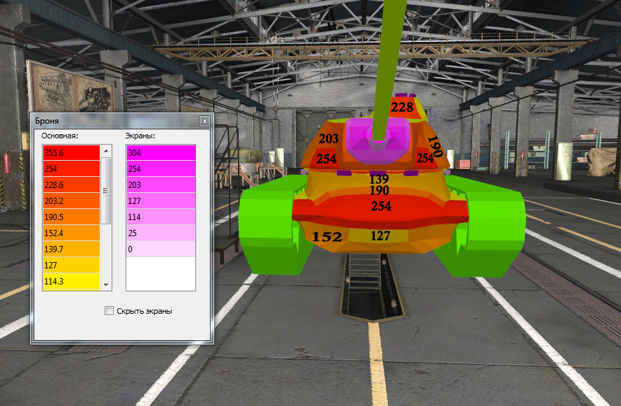Select the 152.4 armor value row

pos(70,233)
